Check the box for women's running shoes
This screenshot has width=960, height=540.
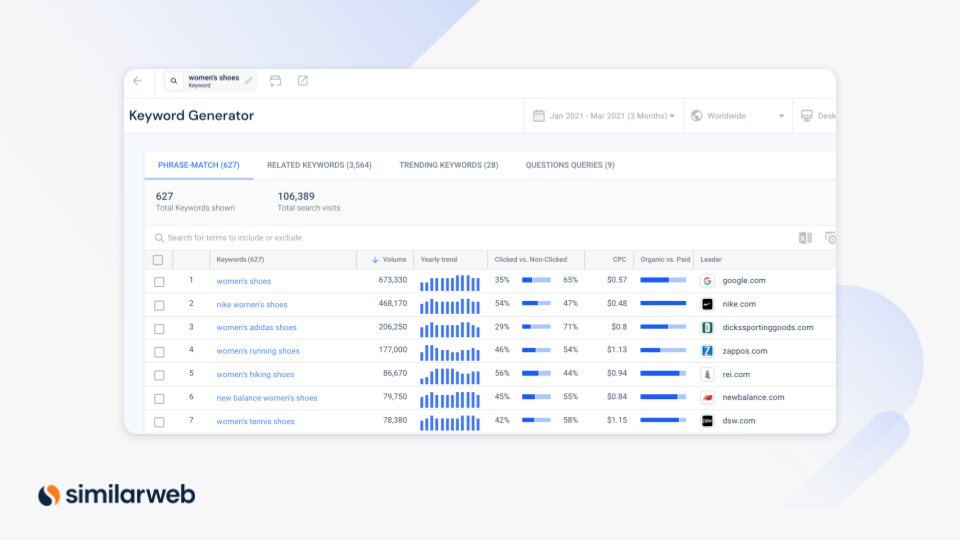pos(159,352)
